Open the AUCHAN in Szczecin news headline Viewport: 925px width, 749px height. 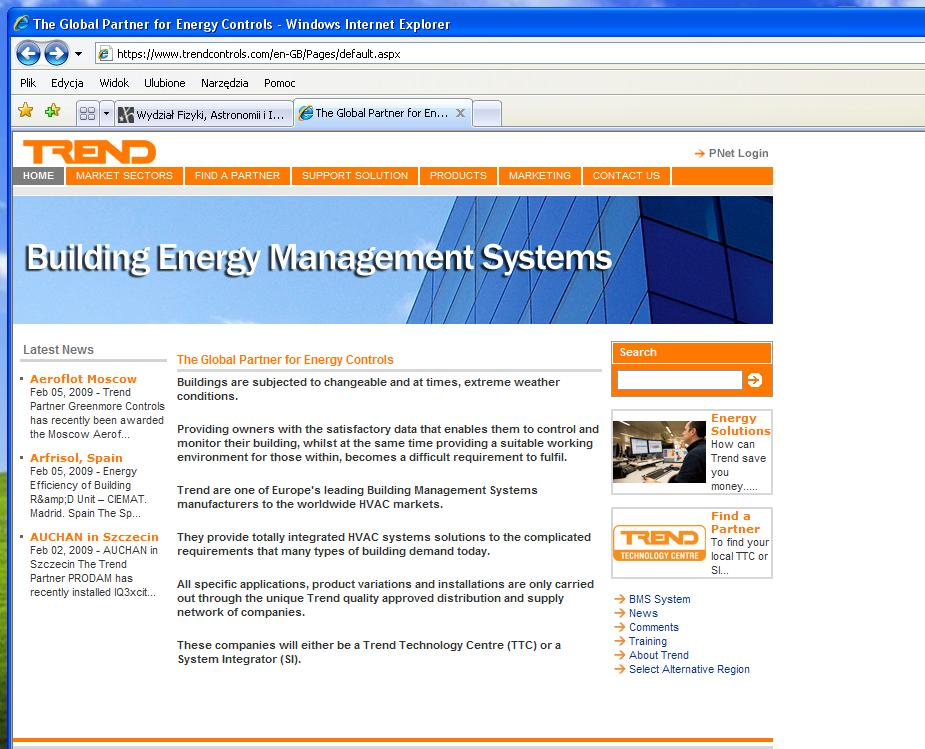(94, 537)
